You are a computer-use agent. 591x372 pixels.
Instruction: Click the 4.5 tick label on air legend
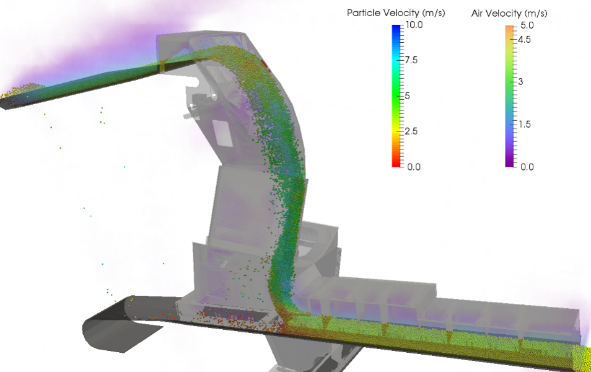[x=524, y=40]
